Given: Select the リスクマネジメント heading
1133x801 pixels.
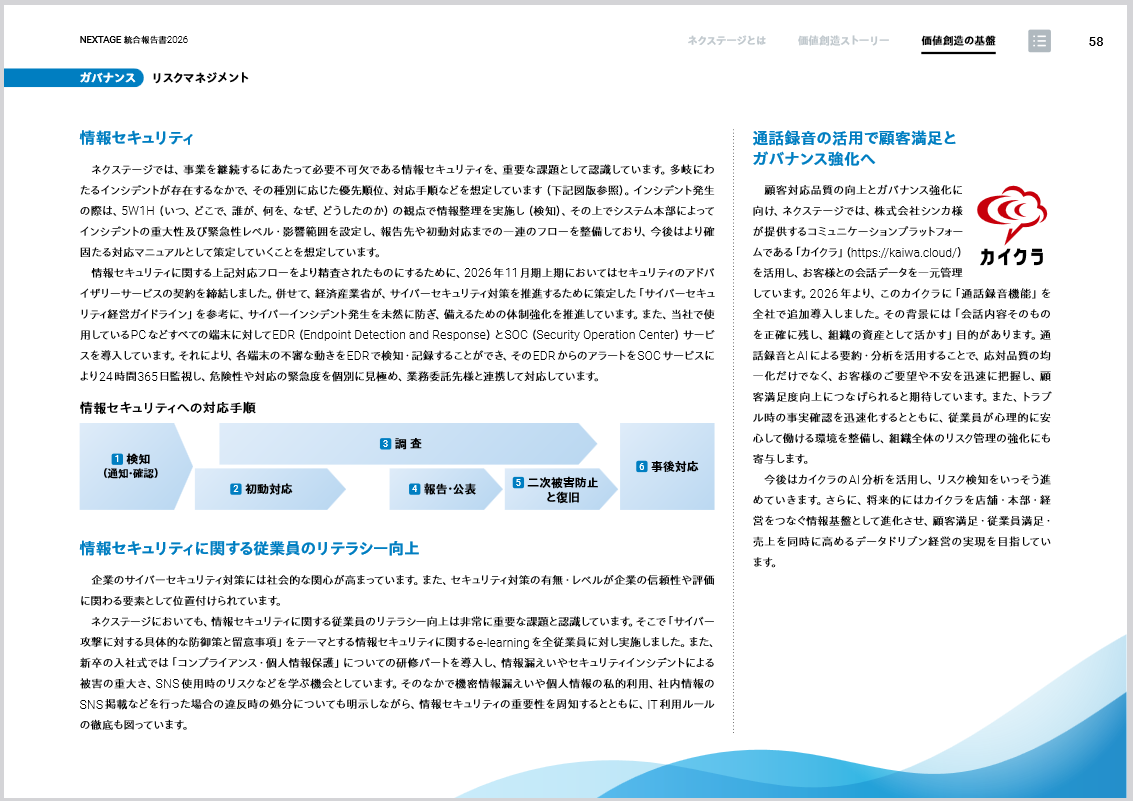Looking at the screenshot, I should pyautogui.click(x=200, y=77).
